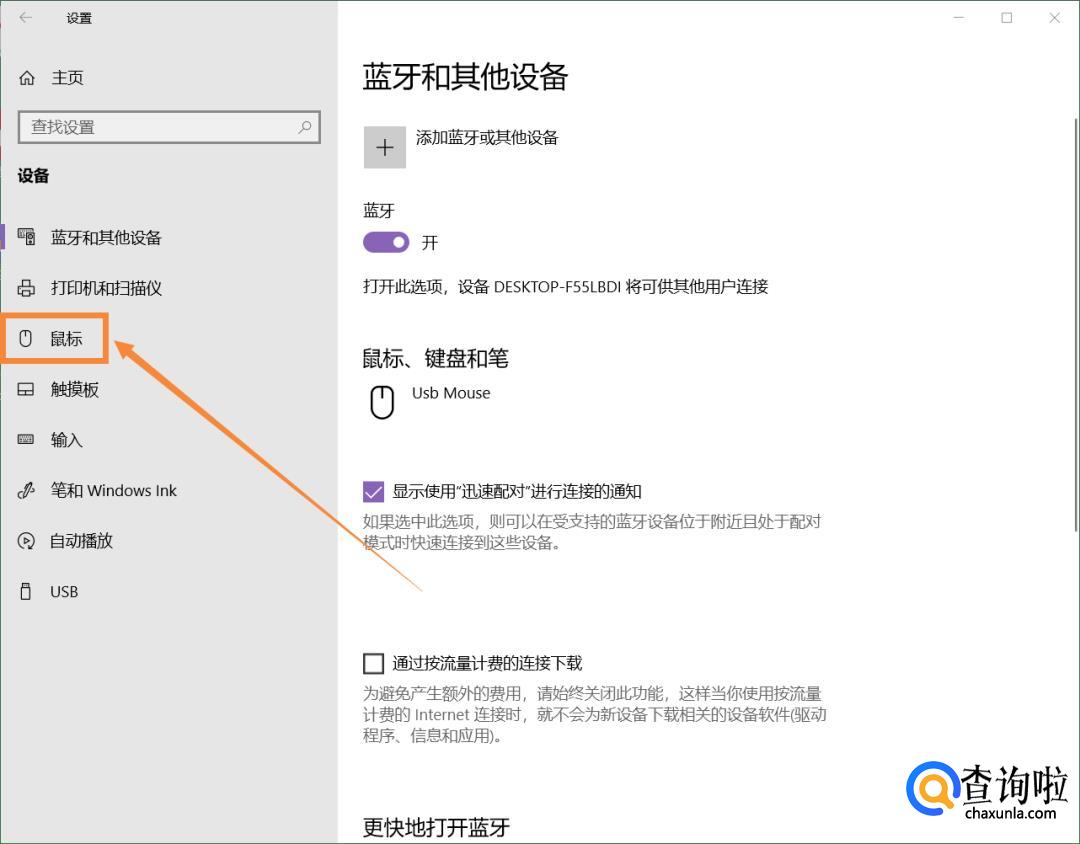Enable 通过按流量计费的连接下载 checkbox
1080x844 pixels.
(373, 663)
